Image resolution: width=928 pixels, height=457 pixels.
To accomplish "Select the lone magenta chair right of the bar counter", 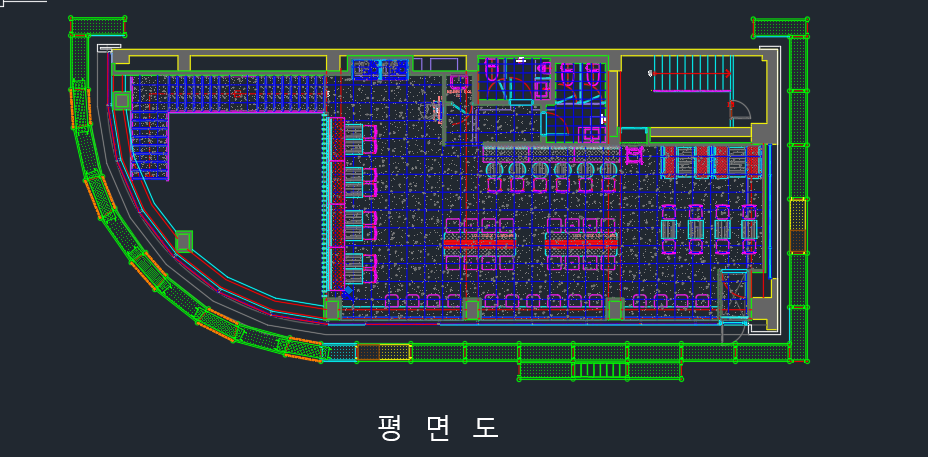I will tap(634, 156).
